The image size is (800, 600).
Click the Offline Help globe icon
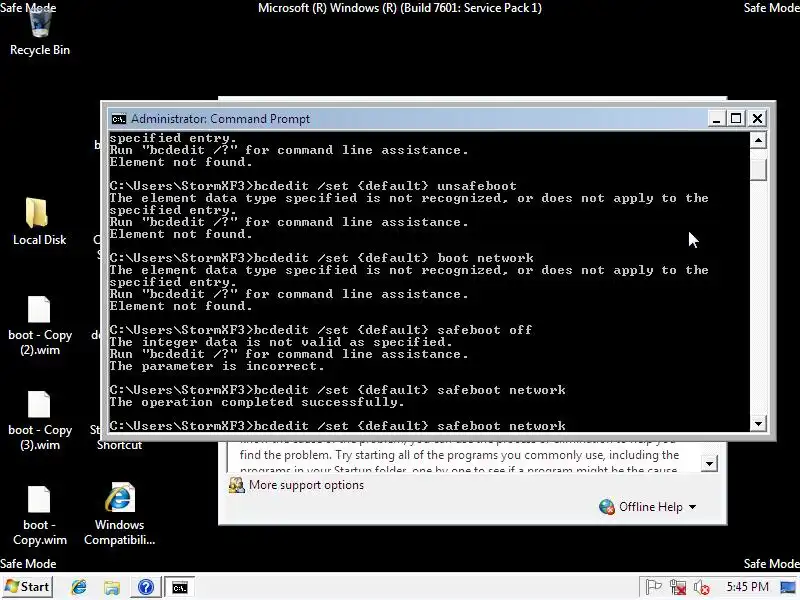click(x=607, y=507)
